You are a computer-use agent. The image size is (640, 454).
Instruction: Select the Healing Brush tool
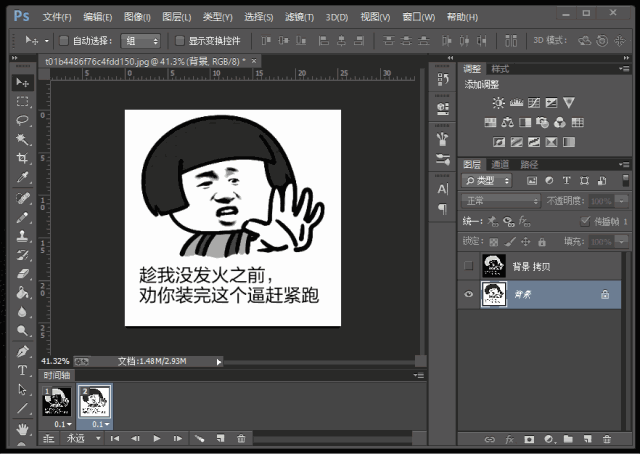pyautogui.click(x=22, y=198)
